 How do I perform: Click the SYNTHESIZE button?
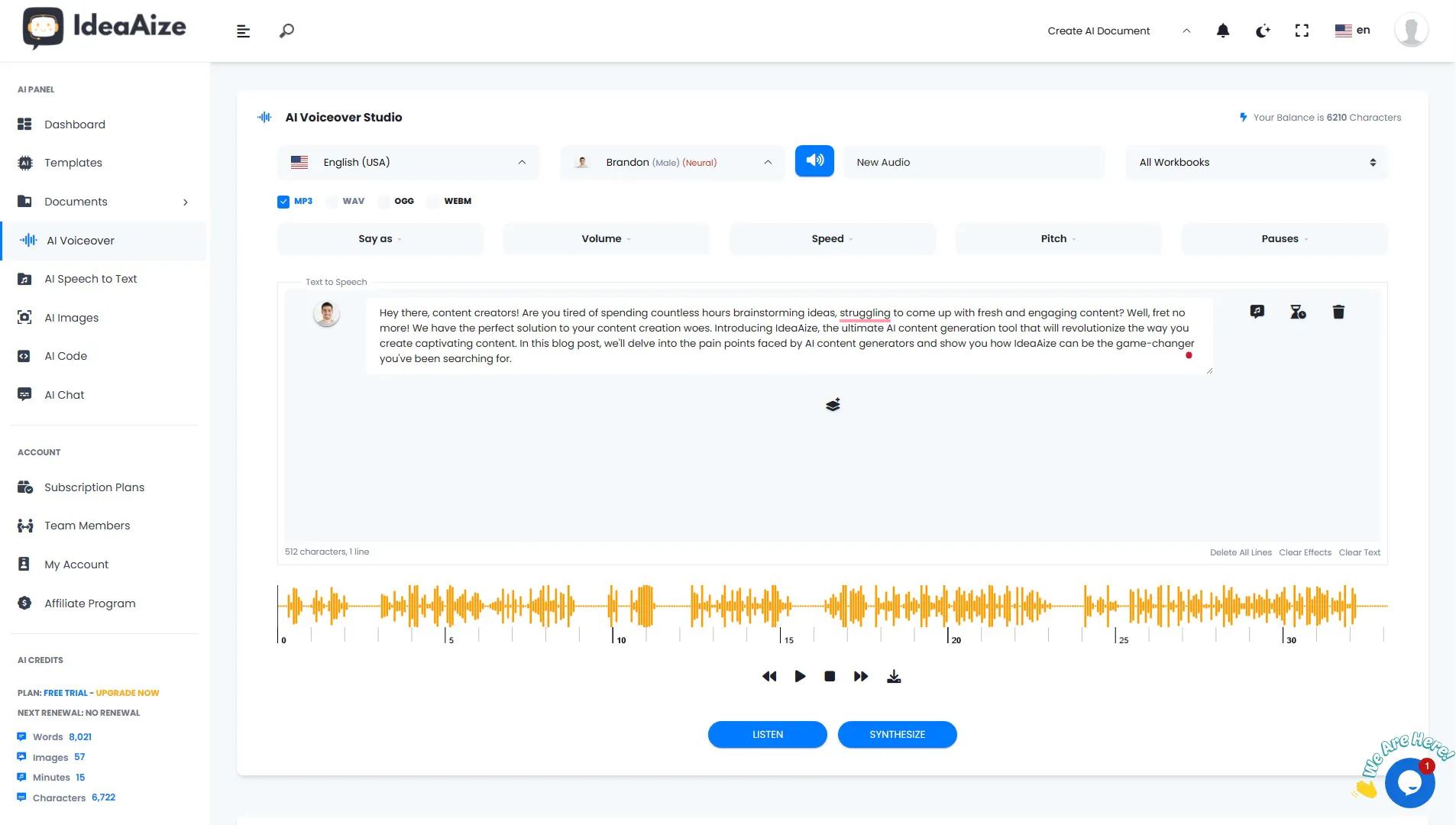(897, 734)
